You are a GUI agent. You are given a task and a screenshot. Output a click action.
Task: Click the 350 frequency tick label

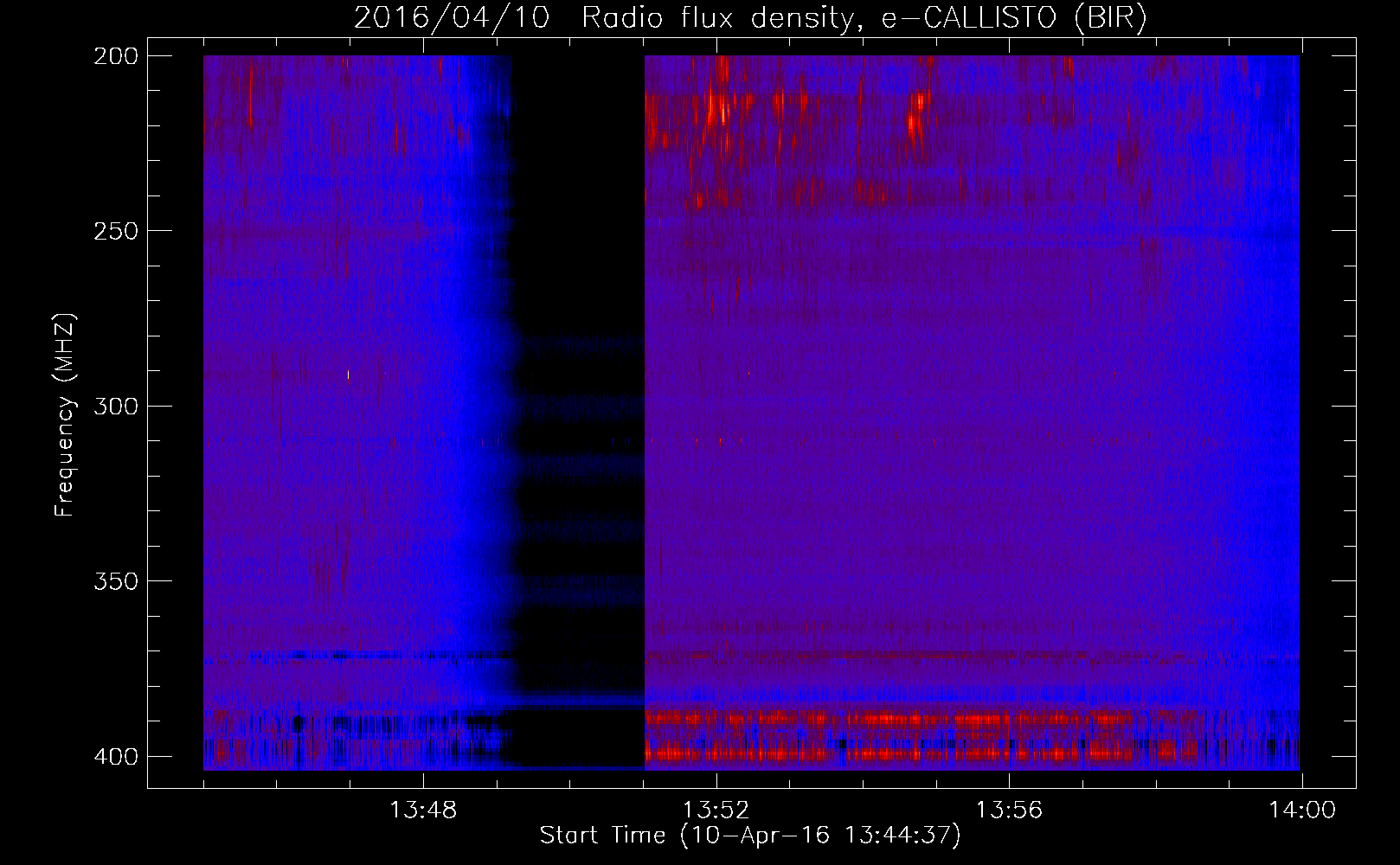(x=116, y=581)
